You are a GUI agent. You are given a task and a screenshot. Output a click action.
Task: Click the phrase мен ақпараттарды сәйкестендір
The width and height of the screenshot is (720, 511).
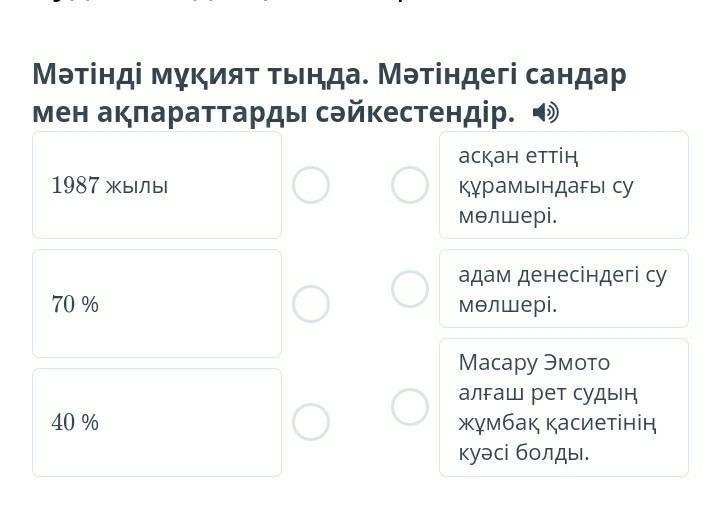[x=272, y=113]
